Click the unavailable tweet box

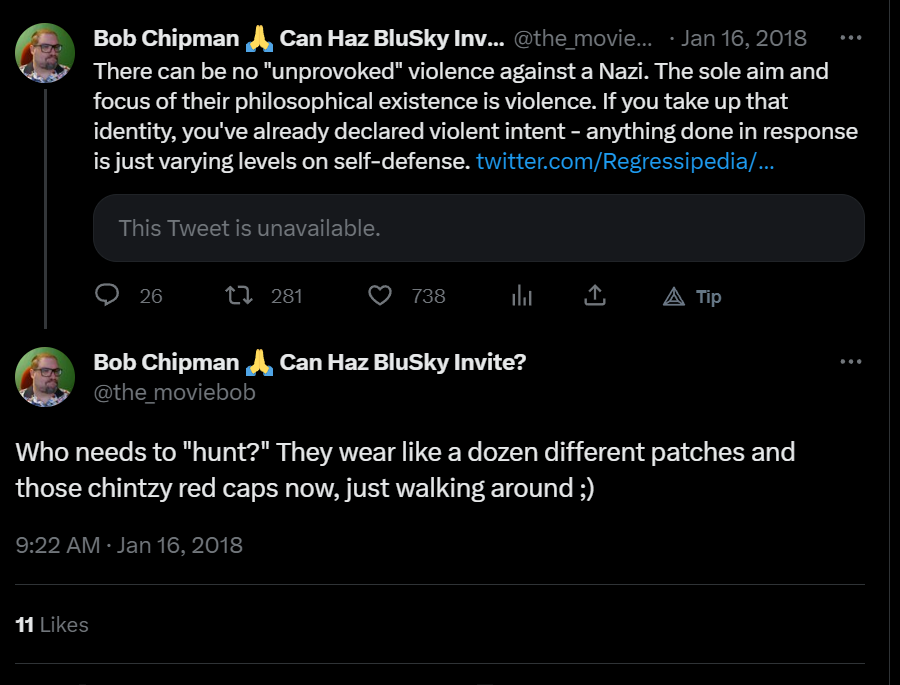pyautogui.click(x=478, y=228)
